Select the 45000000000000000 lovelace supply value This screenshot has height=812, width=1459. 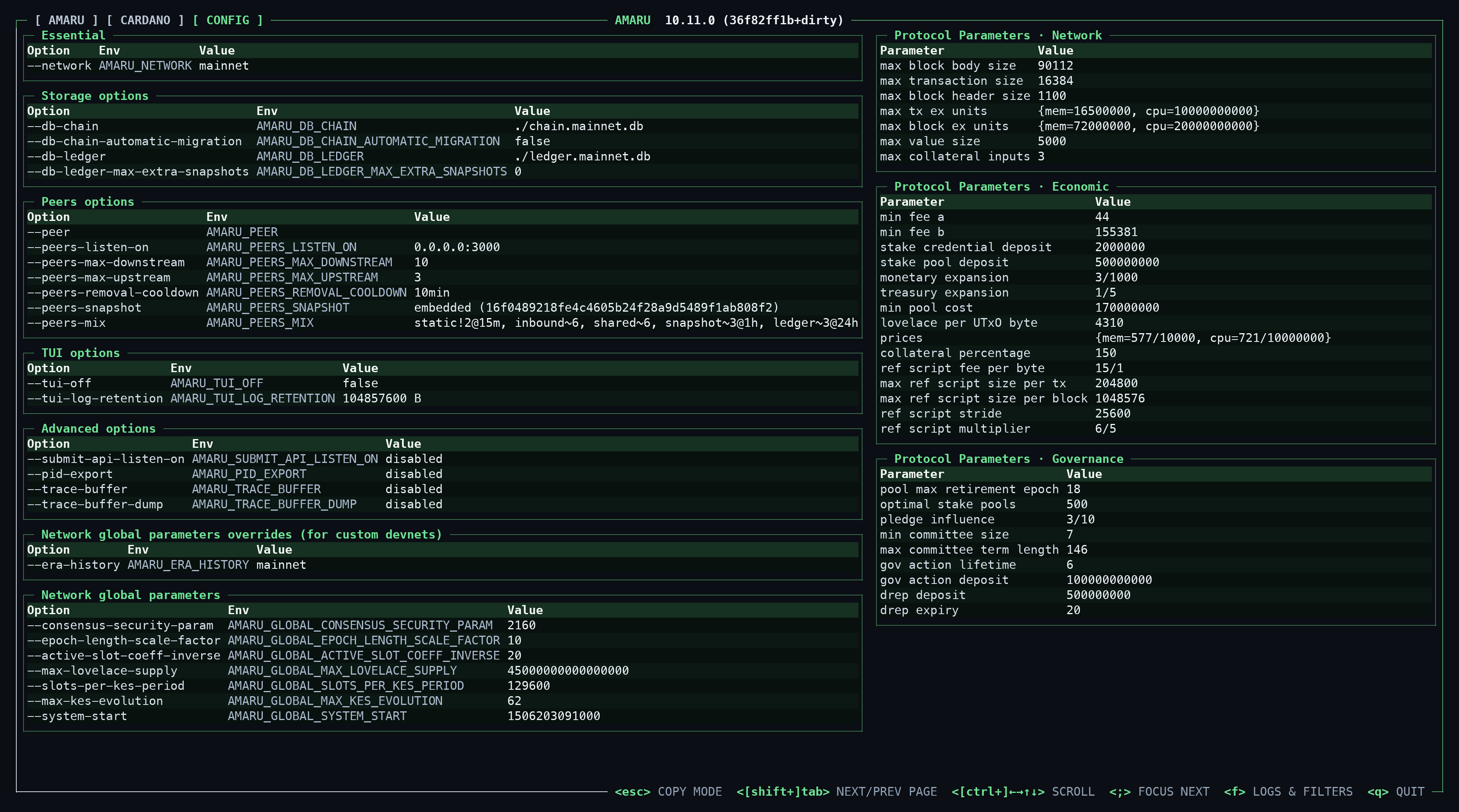568,670
